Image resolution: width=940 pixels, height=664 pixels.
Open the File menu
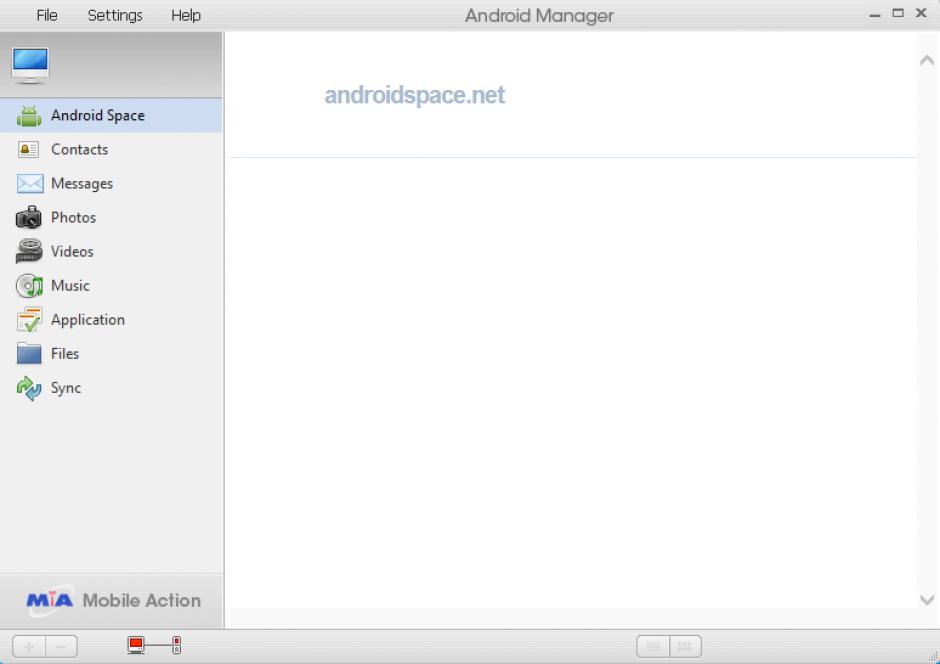[x=47, y=15]
